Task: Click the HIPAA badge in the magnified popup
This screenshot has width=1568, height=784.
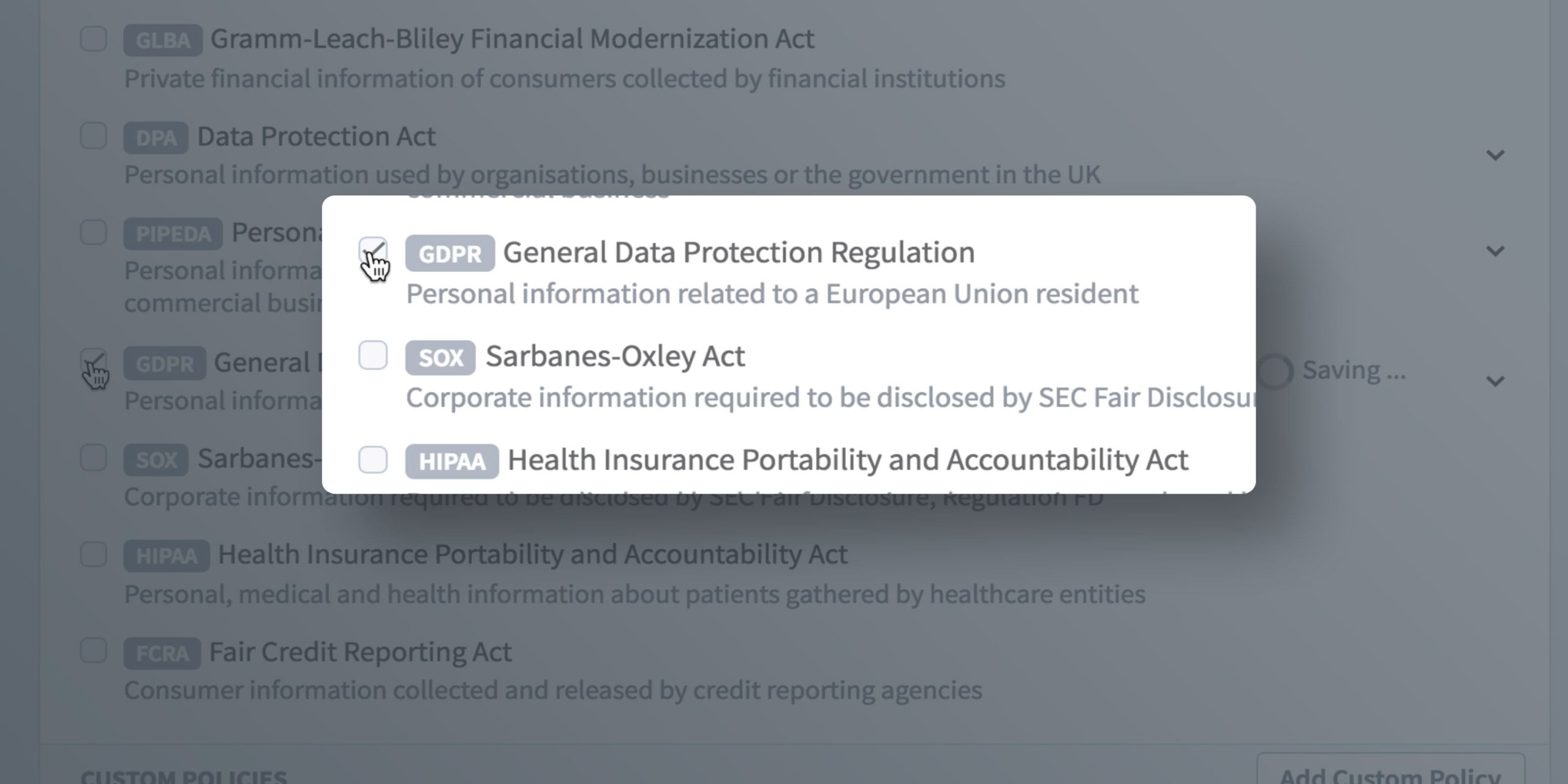Action: (451, 461)
